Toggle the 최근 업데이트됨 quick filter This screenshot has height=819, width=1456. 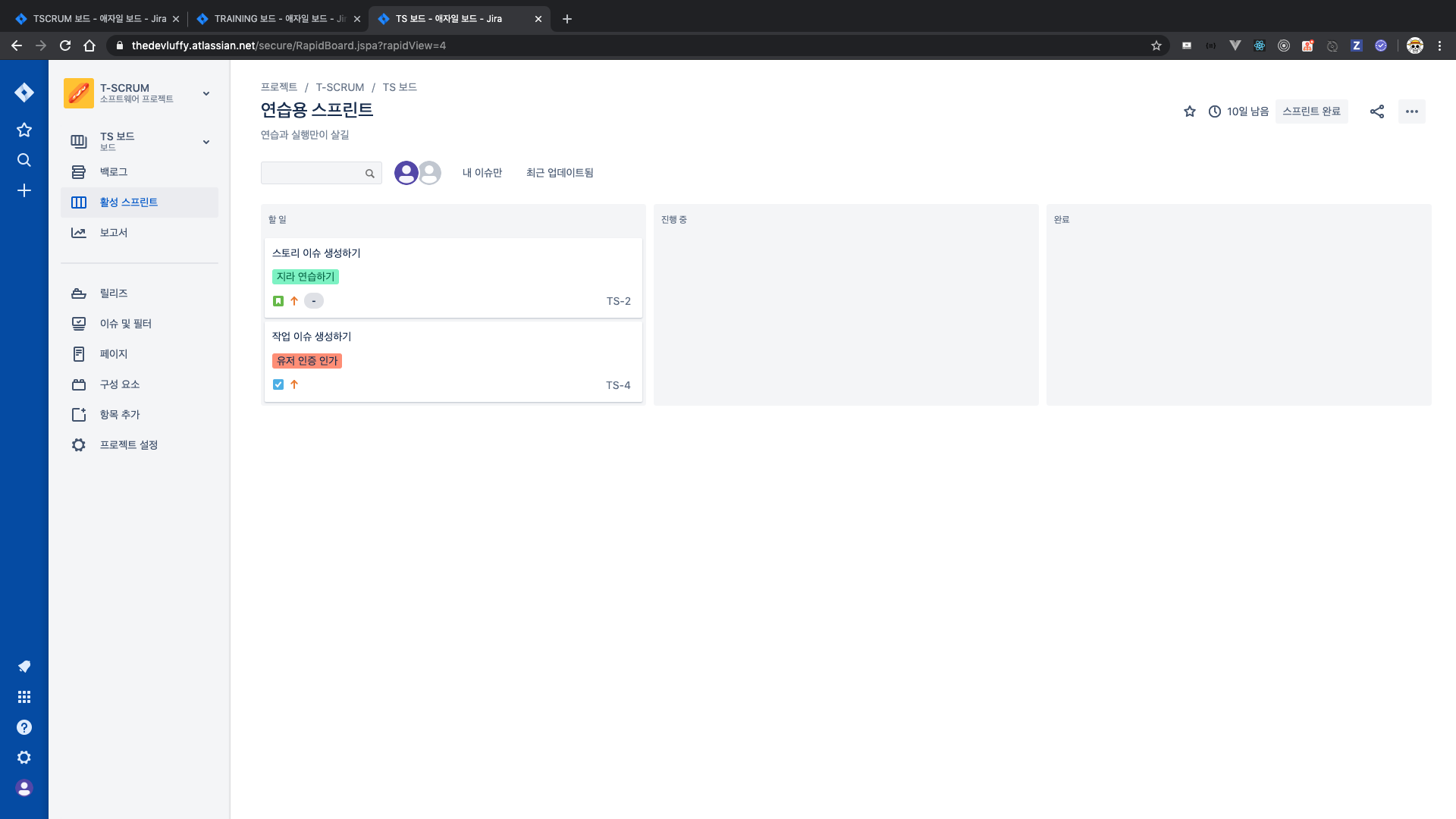tap(560, 173)
